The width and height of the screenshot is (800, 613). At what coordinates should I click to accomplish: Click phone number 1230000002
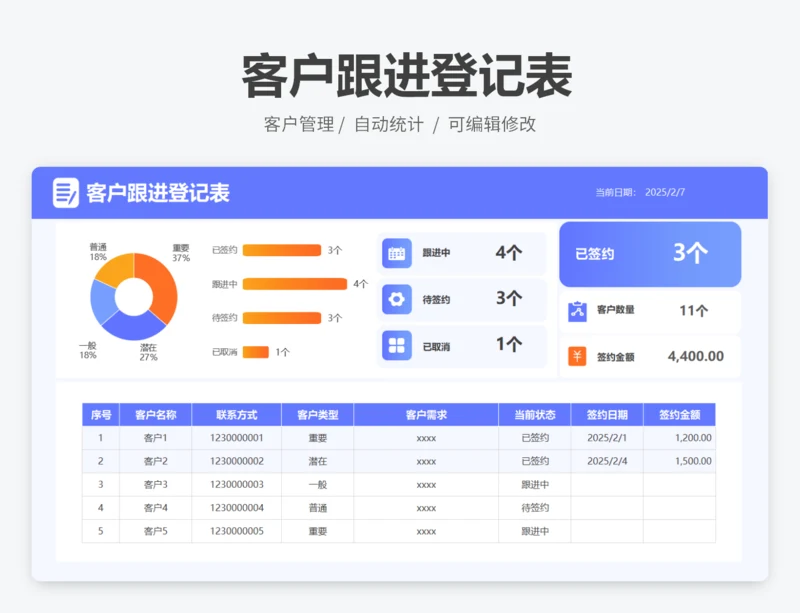click(237, 461)
